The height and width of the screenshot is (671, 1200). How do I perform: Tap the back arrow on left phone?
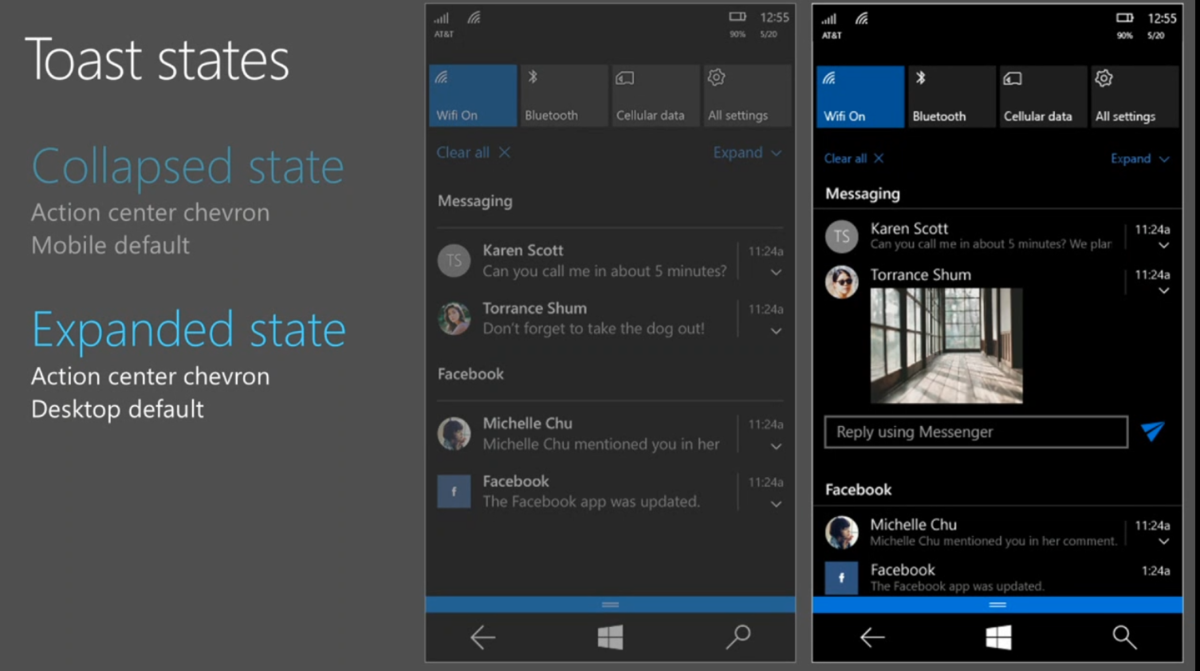483,636
